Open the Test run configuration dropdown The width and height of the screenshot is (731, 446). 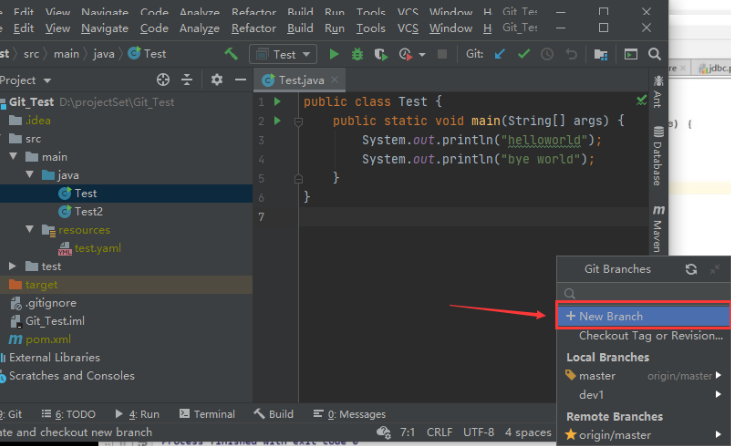click(x=283, y=55)
